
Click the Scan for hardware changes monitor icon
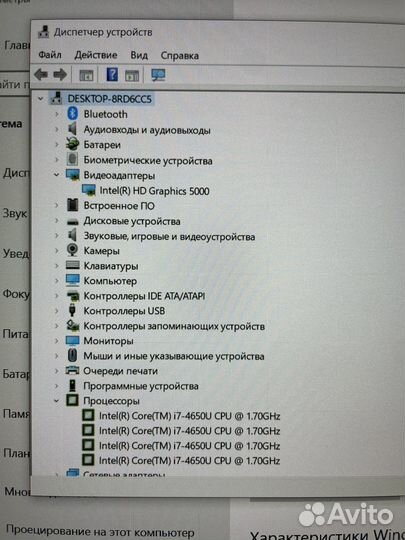pyautogui.click(x=158, y=75)
